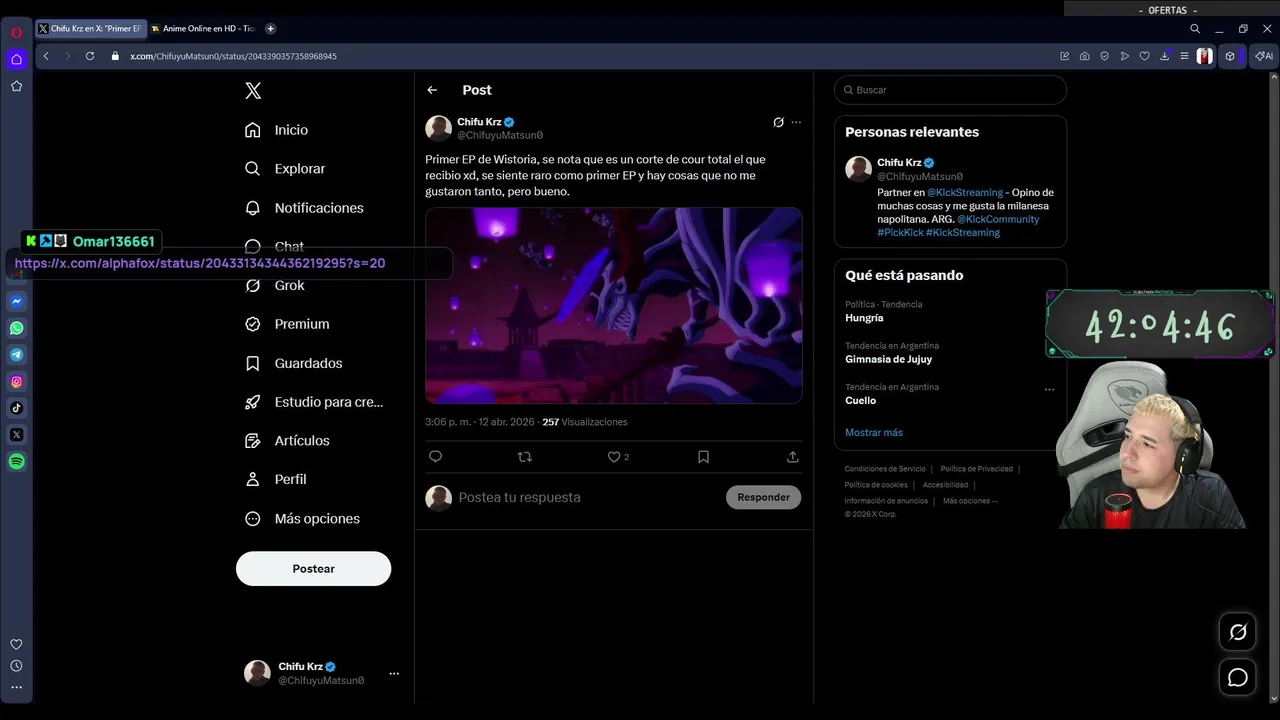
Task: Share the post via upload icon
Action: pyautogui.click(x=792, y=456)
